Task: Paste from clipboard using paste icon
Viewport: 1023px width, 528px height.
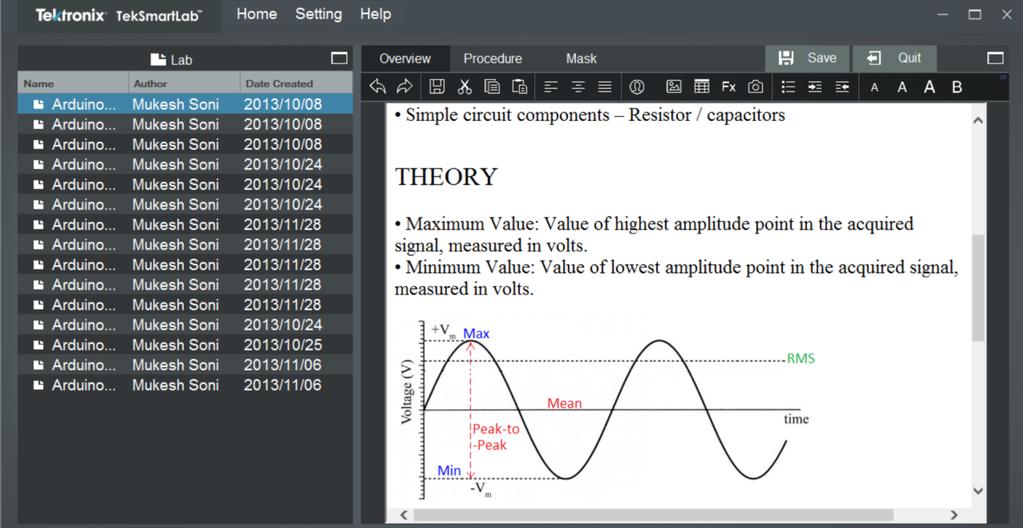Action: 519,86
